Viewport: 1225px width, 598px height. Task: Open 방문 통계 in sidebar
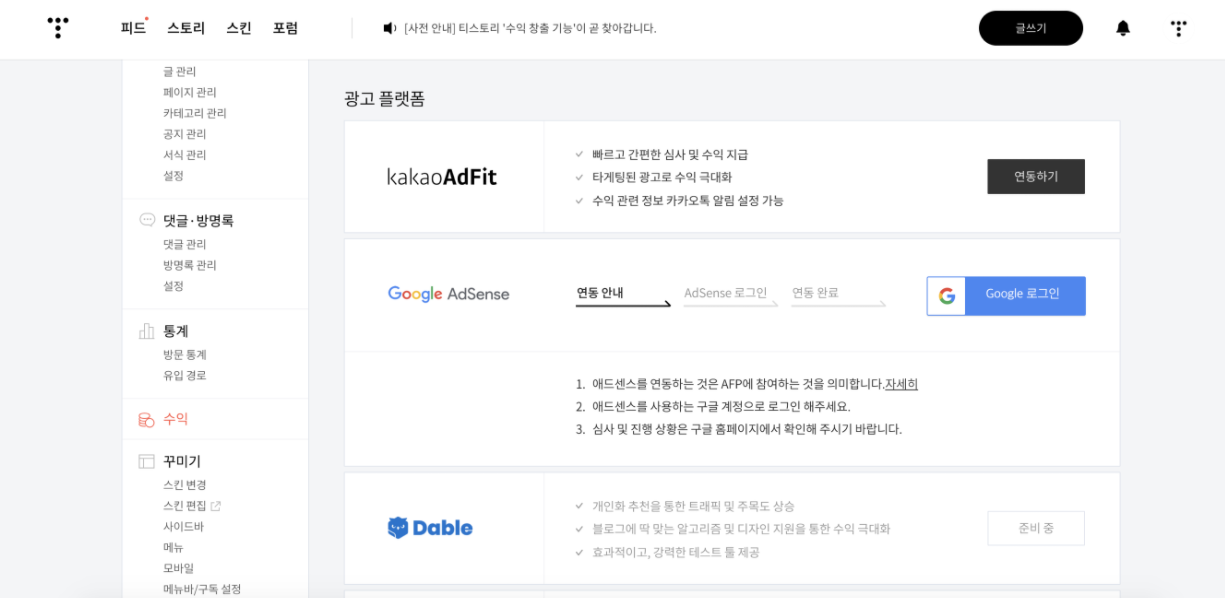click(x=185, y=355)
